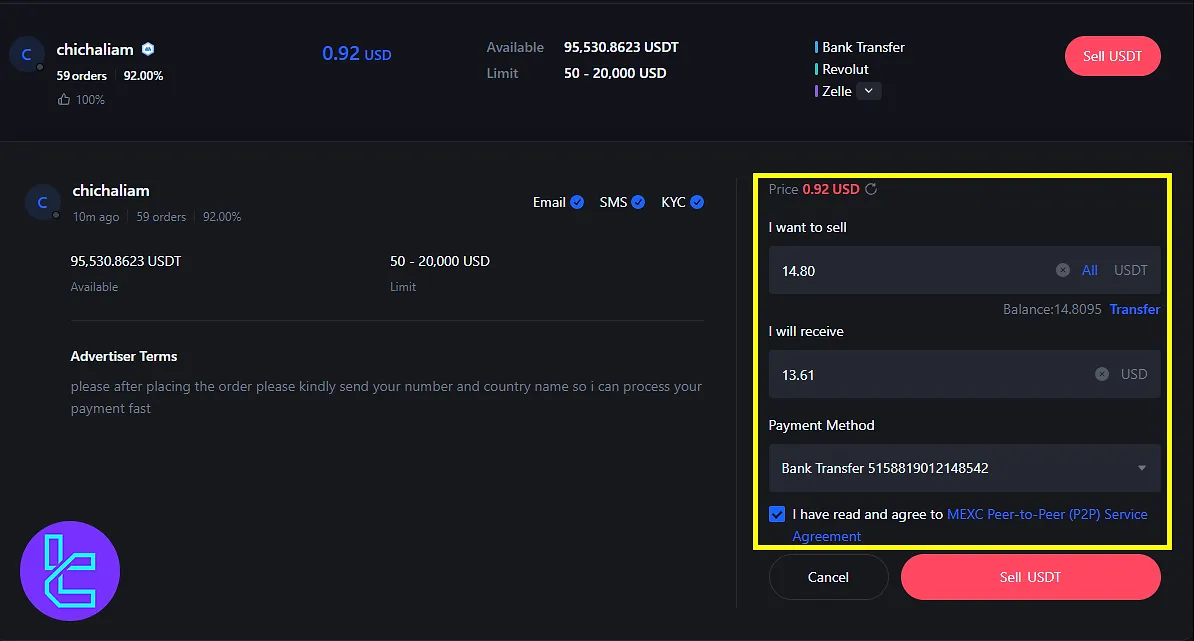Click the 10m ago last seen text
This screenshot has width=1194, height=641.
point(96,217)
